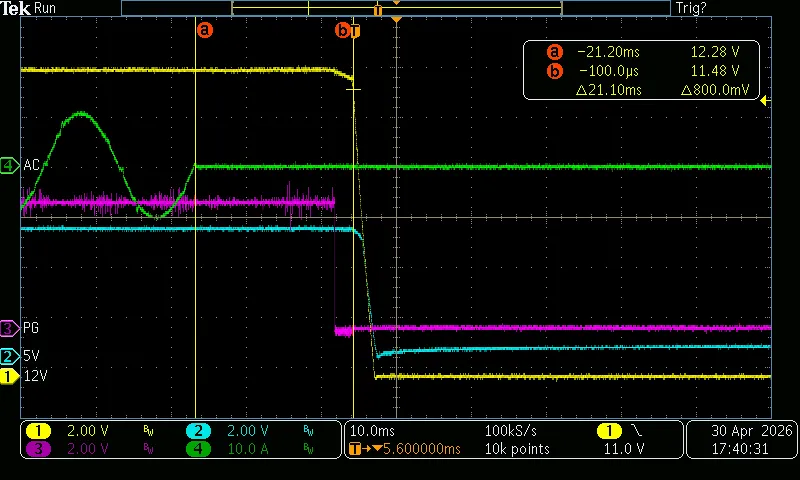Click the 10k points record length
This screenshot has height=480, width=800.
(x=517, y=449)
